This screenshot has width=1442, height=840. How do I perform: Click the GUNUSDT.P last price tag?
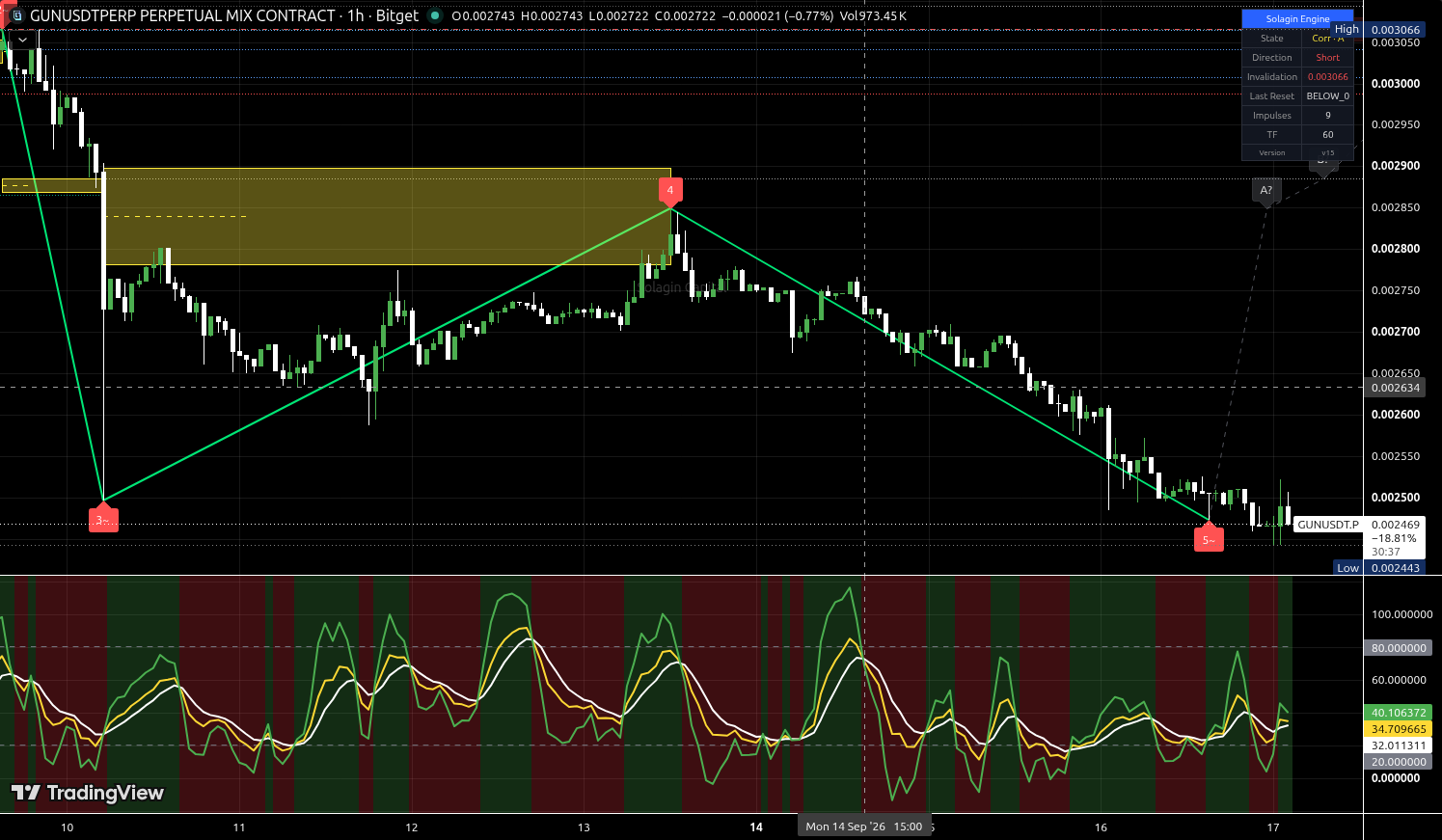click(1327, 525)
